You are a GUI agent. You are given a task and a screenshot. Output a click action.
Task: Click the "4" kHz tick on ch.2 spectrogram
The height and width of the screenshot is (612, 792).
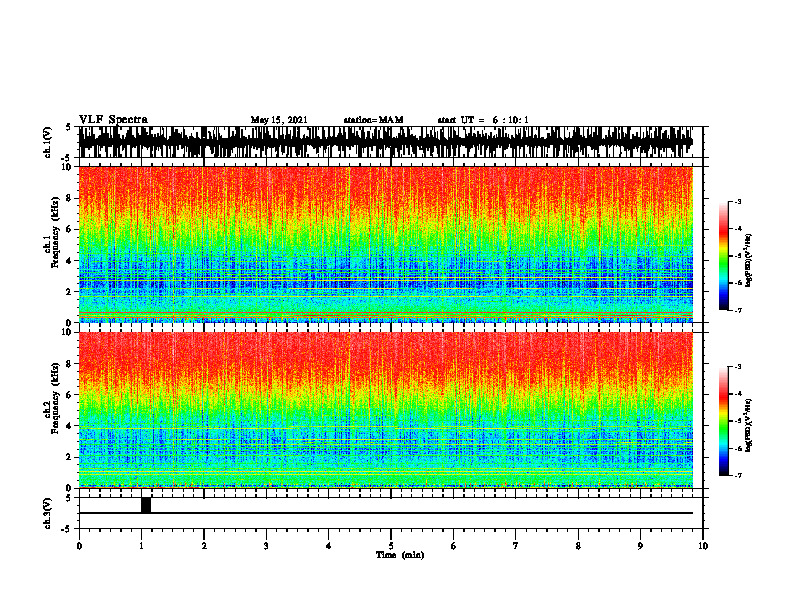point(69,426)
